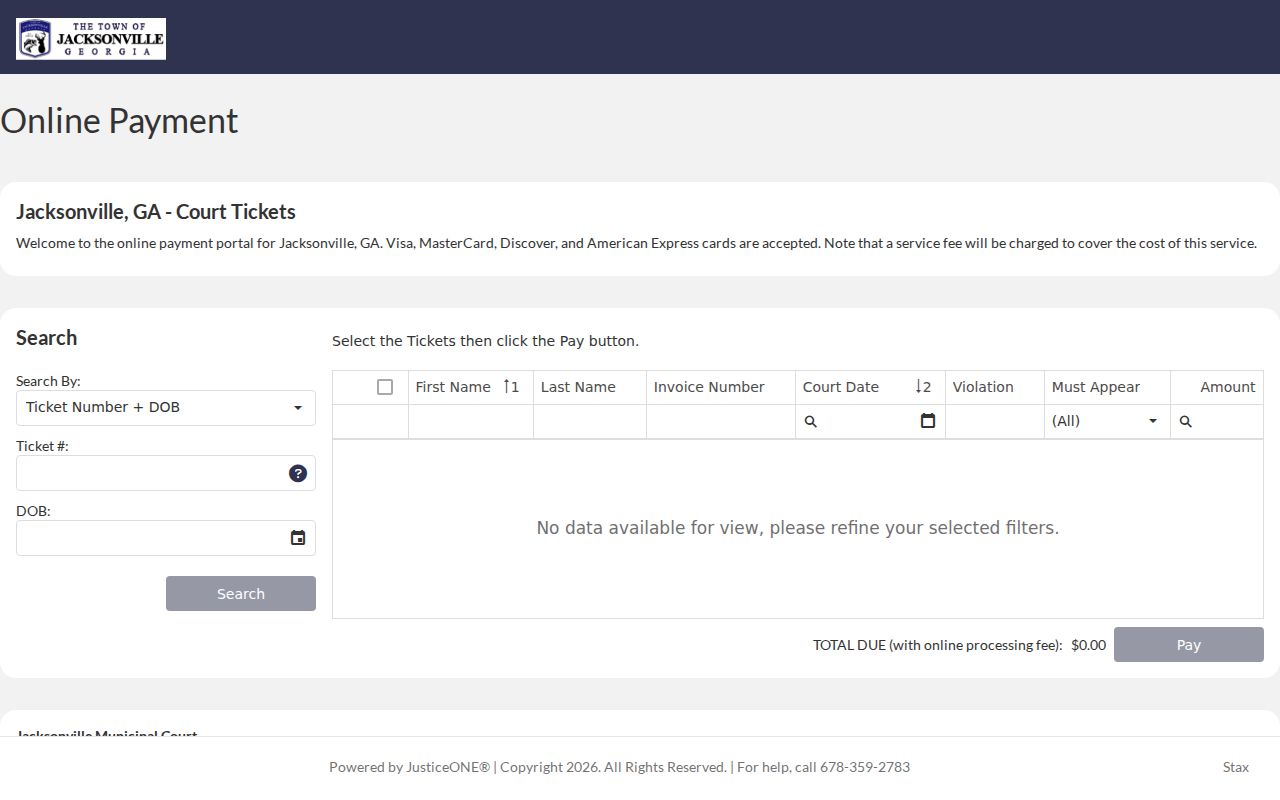This screenshot has width=1280, height=800.
Task: Sort by the Violation column header
Action: (x=995, y=387)
